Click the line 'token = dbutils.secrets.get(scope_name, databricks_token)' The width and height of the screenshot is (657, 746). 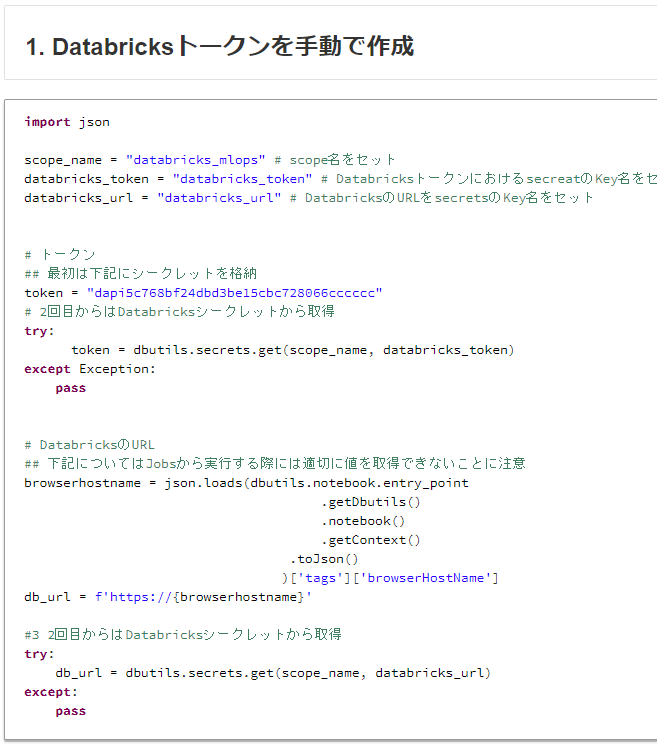(x=293, y=350)
